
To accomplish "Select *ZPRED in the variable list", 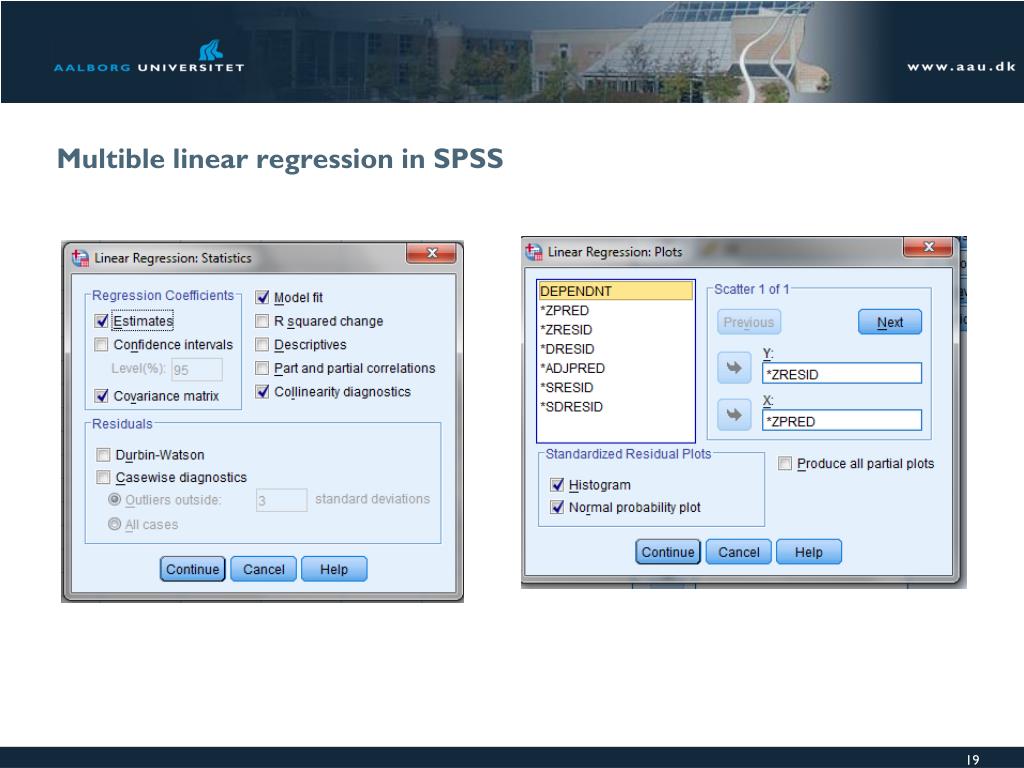I will click(x=616, y=311).
